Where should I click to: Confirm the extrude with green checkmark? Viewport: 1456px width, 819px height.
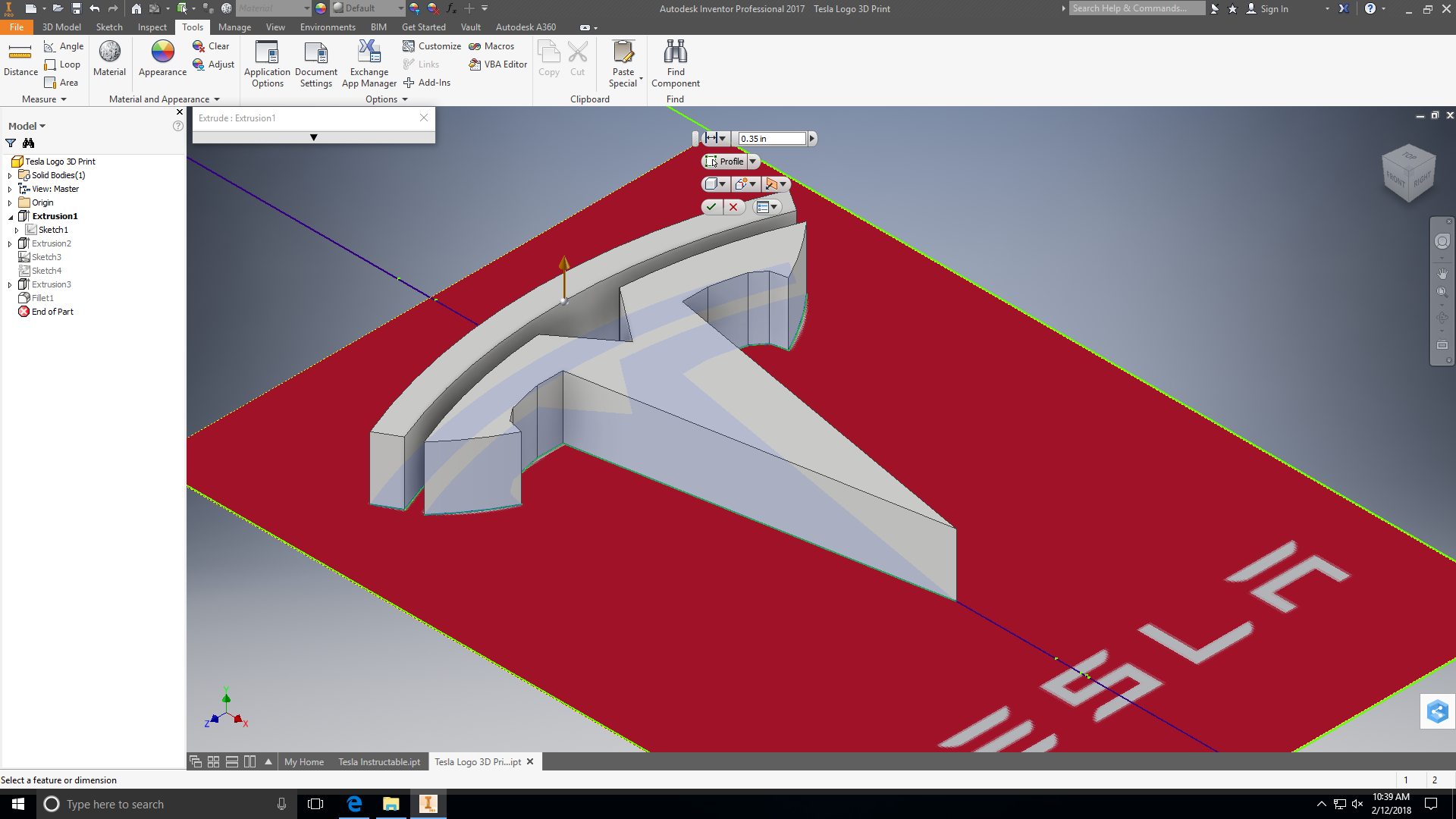click(711, 207)
